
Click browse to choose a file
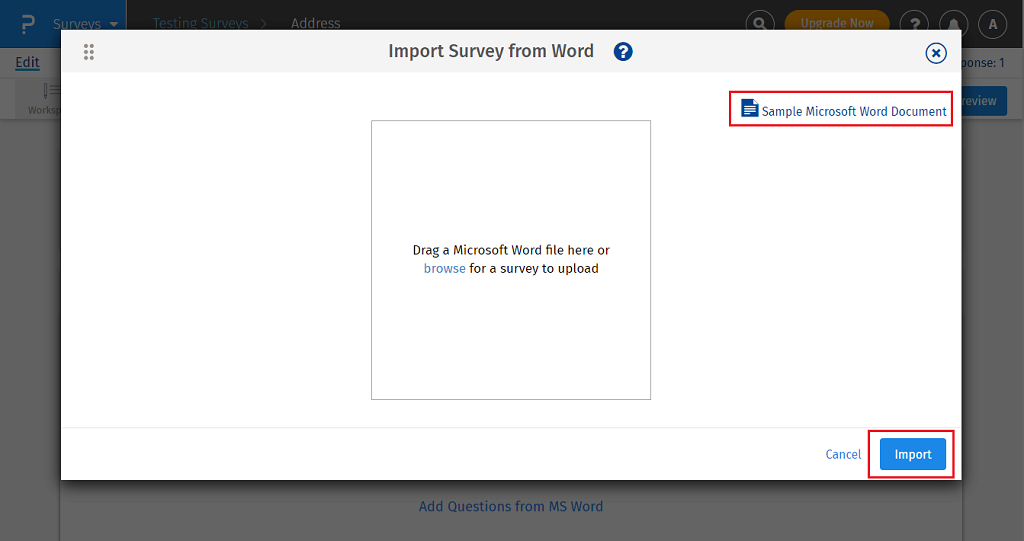[444, 269]
